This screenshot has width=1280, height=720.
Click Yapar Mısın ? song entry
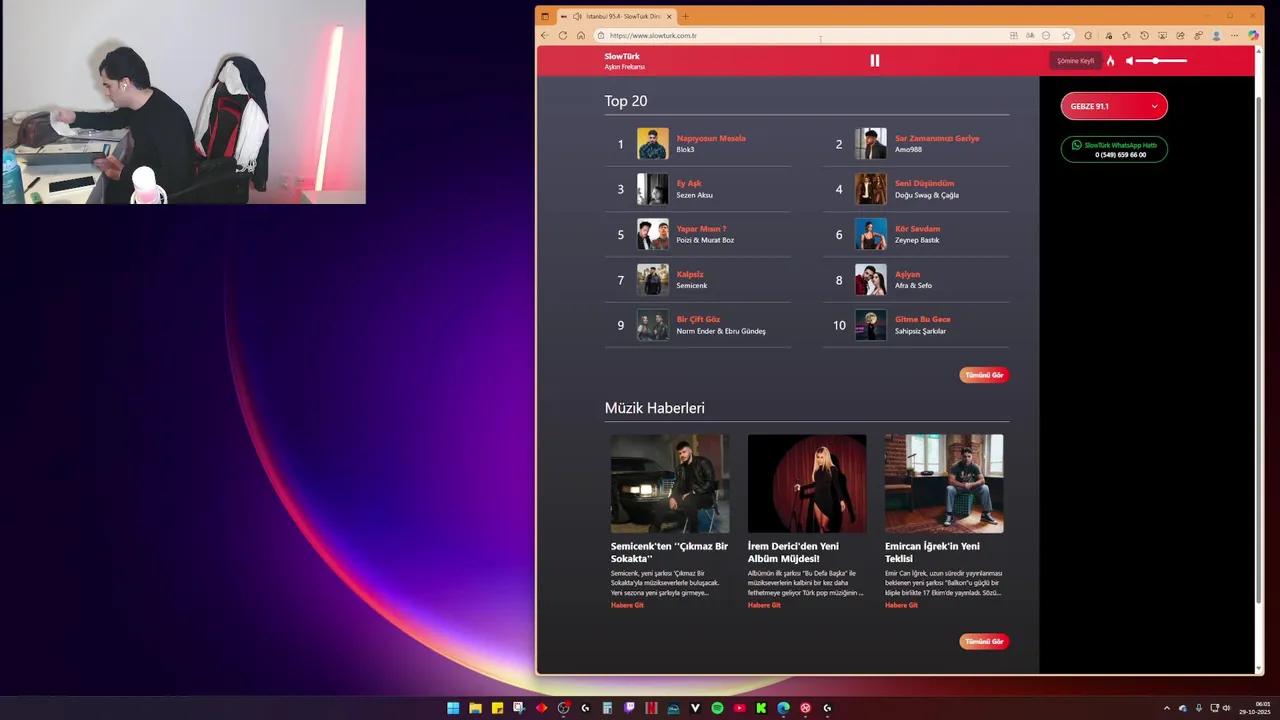[x=701, y=229]
